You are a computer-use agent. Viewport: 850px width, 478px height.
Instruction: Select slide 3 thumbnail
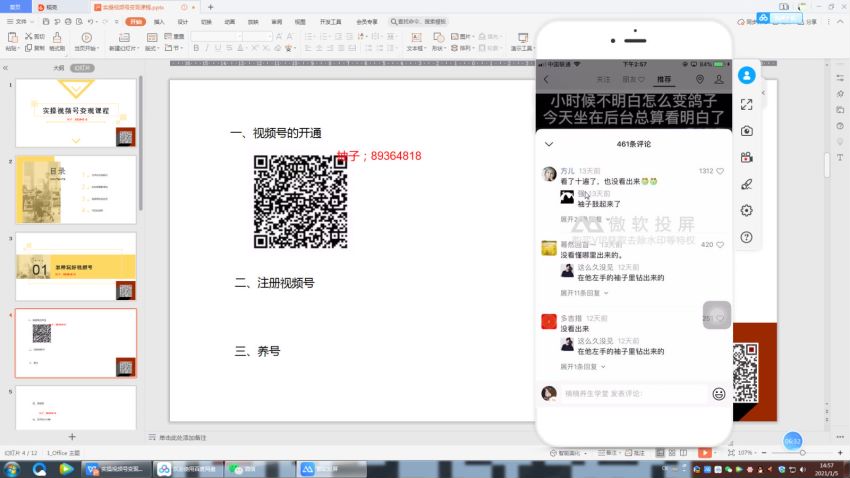(76, 267)
